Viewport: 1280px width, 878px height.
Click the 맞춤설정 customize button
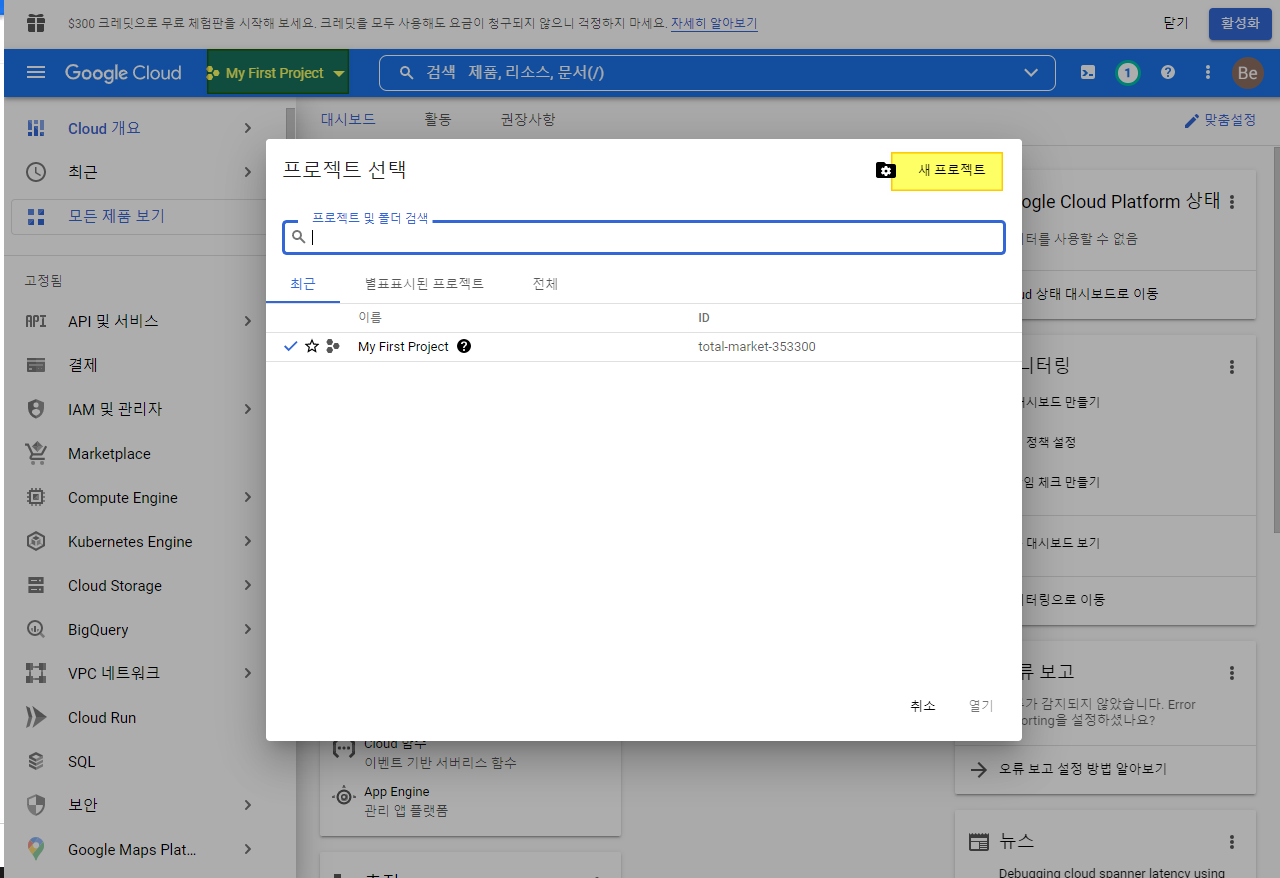click(1220, 120)
